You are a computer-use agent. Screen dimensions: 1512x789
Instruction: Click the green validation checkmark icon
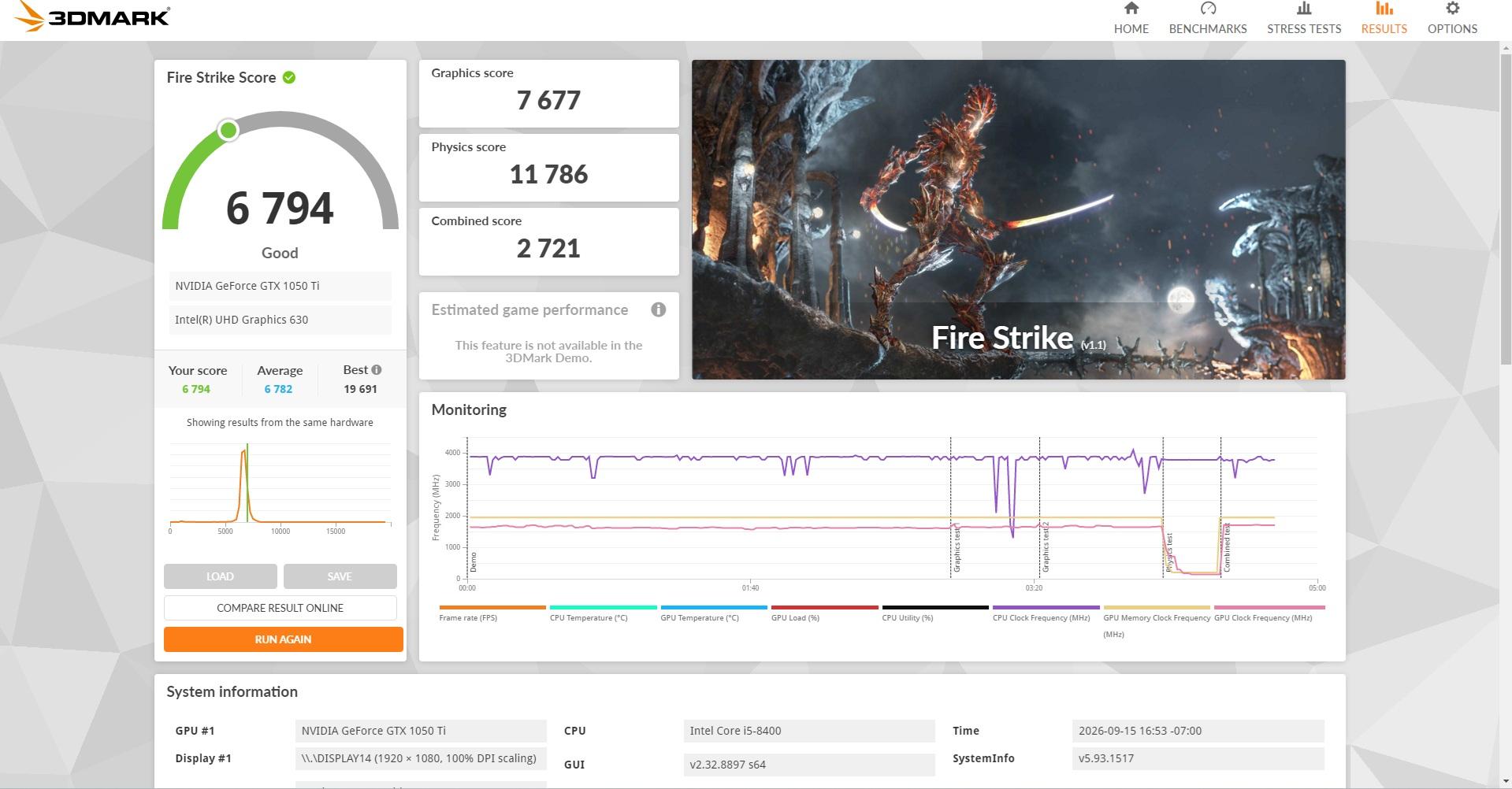[x=289, y=77]
